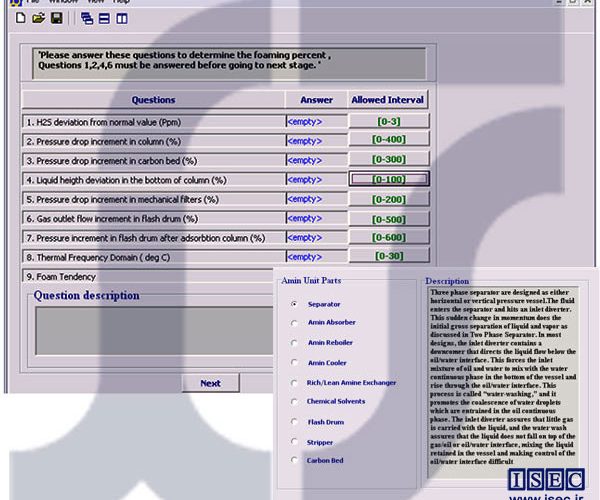The width and height of the screenshot is (600, 500).
Task: Save using the floppy disk icon
Action: (57, 18)
